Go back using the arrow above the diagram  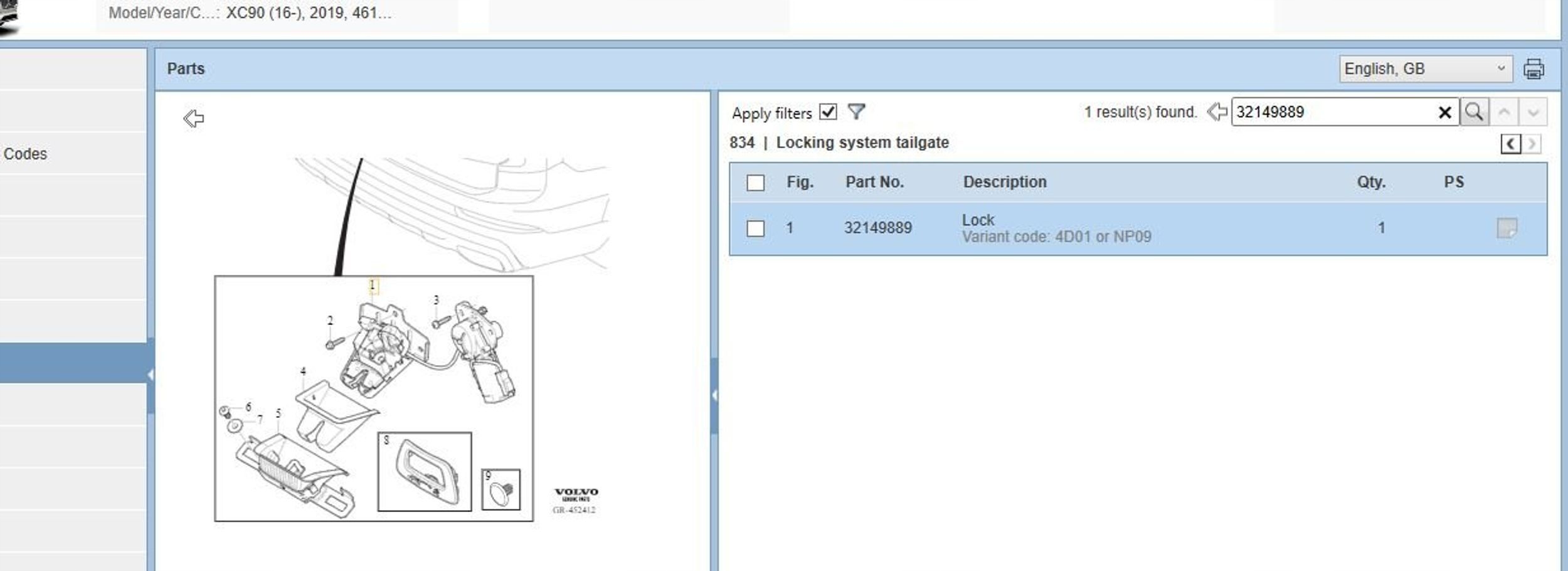[193, 118]
